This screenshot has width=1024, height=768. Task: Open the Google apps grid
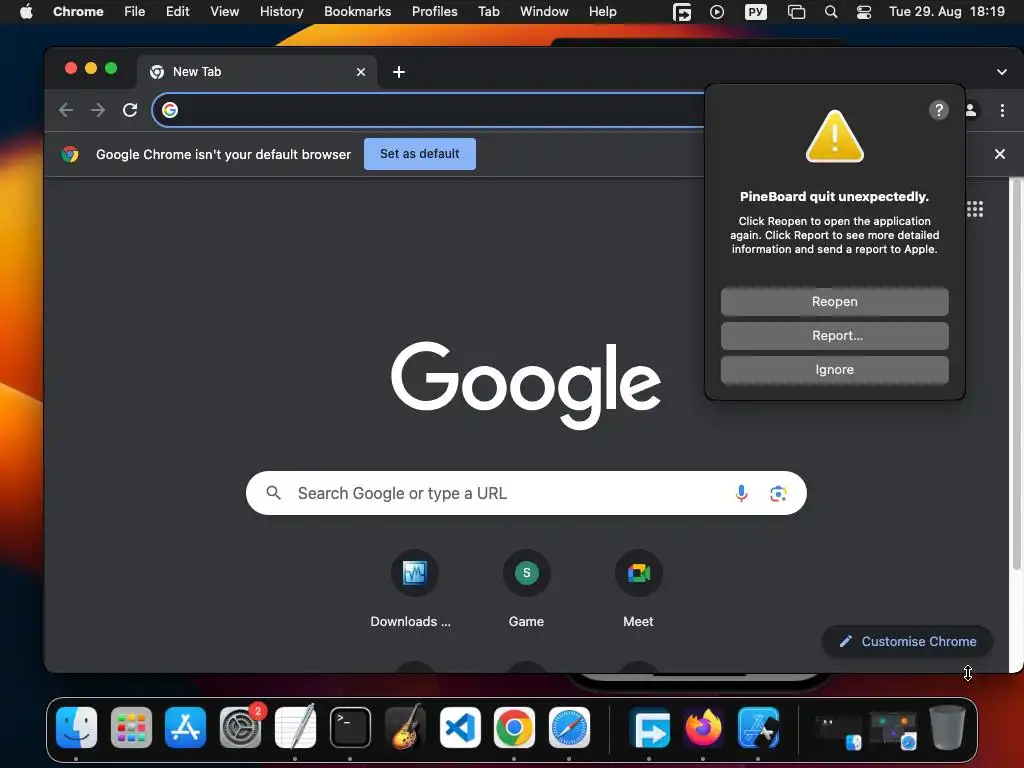[x=975, y=209]
